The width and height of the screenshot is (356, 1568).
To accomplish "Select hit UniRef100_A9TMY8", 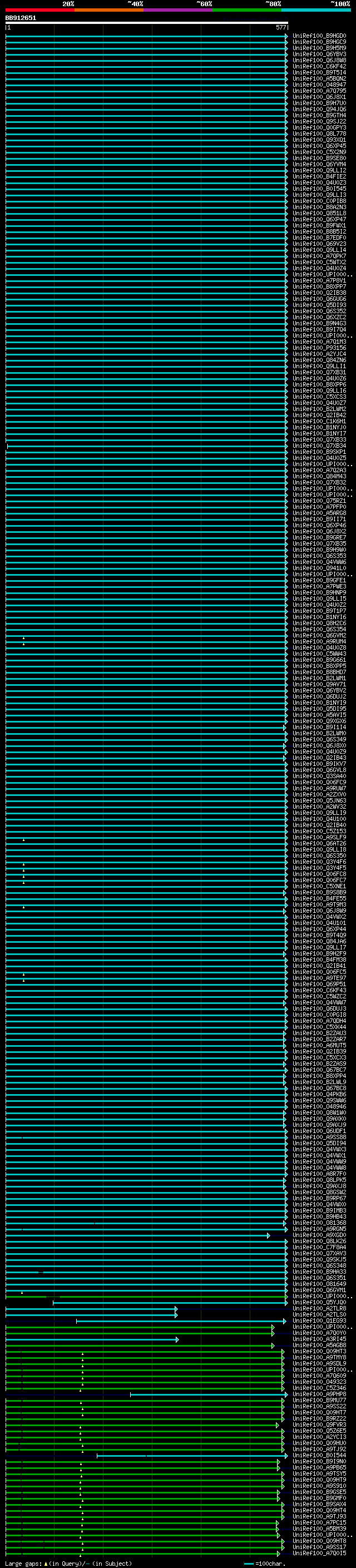I will (319, 1357).
